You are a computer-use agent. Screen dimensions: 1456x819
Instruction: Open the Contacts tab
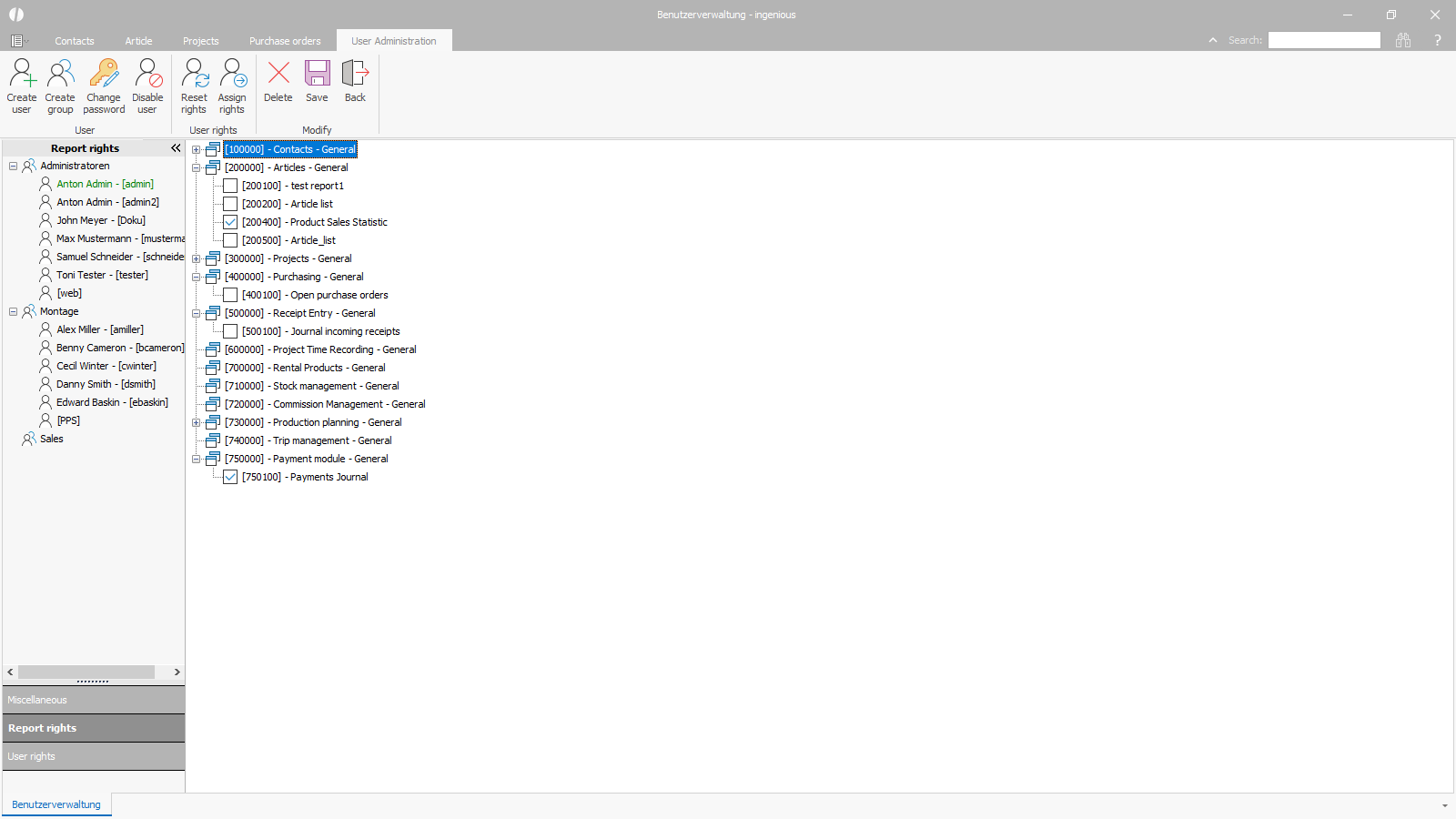tap(74, 41)
